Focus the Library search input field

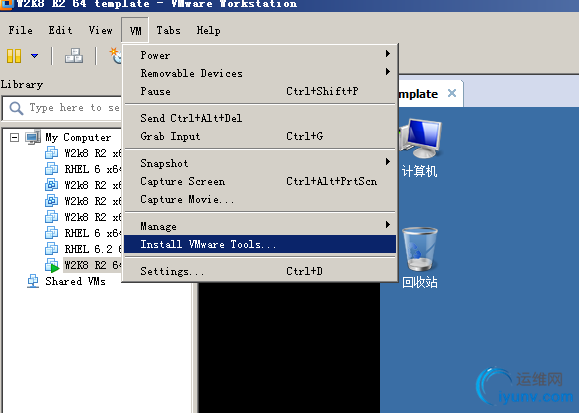coord(62,108)
